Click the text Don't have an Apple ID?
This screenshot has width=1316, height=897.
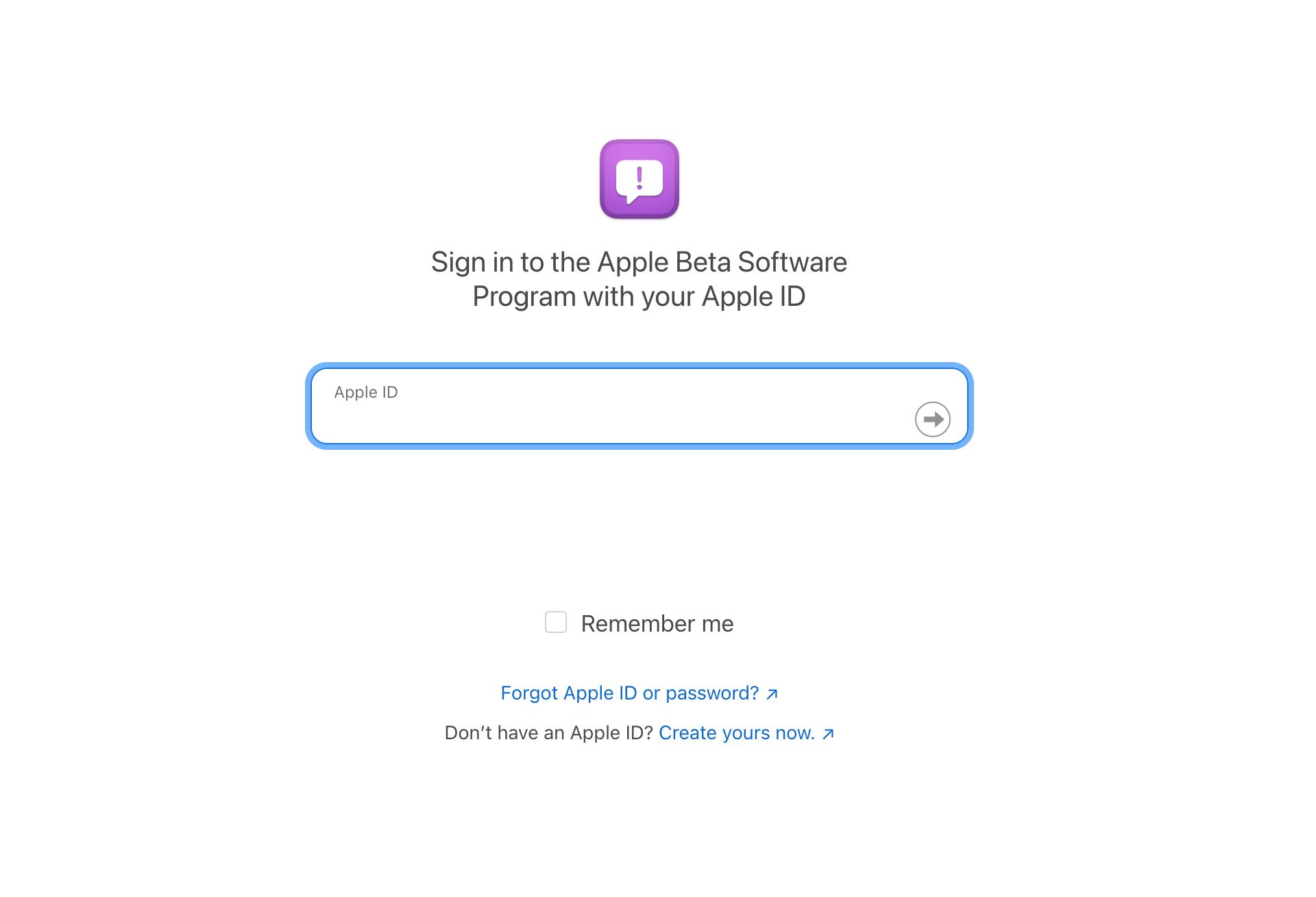(549, 733)
